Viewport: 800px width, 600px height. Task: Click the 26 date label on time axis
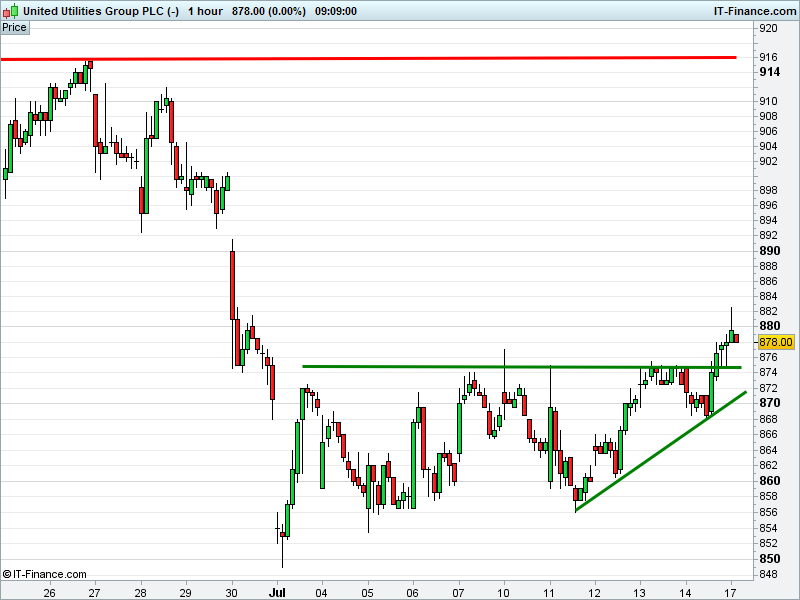[x=49, y=593]
